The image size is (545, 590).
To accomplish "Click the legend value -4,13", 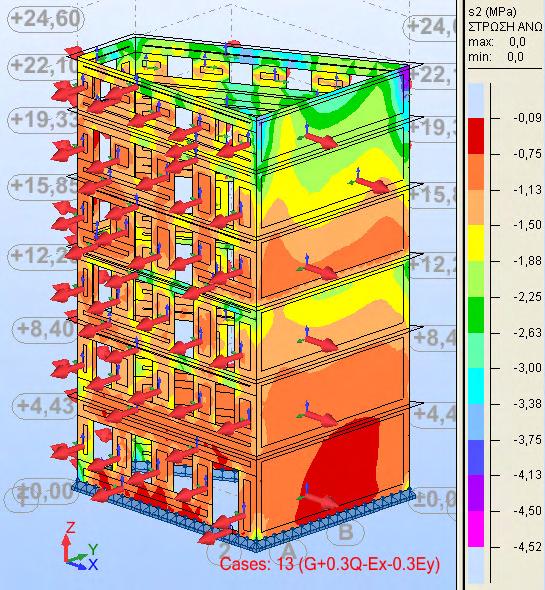I will [x=528, y=475].
